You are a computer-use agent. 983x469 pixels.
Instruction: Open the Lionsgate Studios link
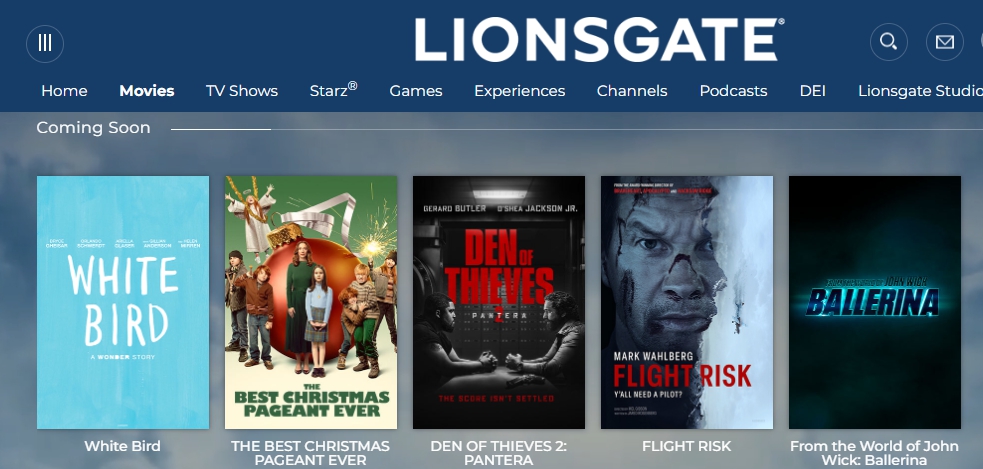(x=920, y=91)
